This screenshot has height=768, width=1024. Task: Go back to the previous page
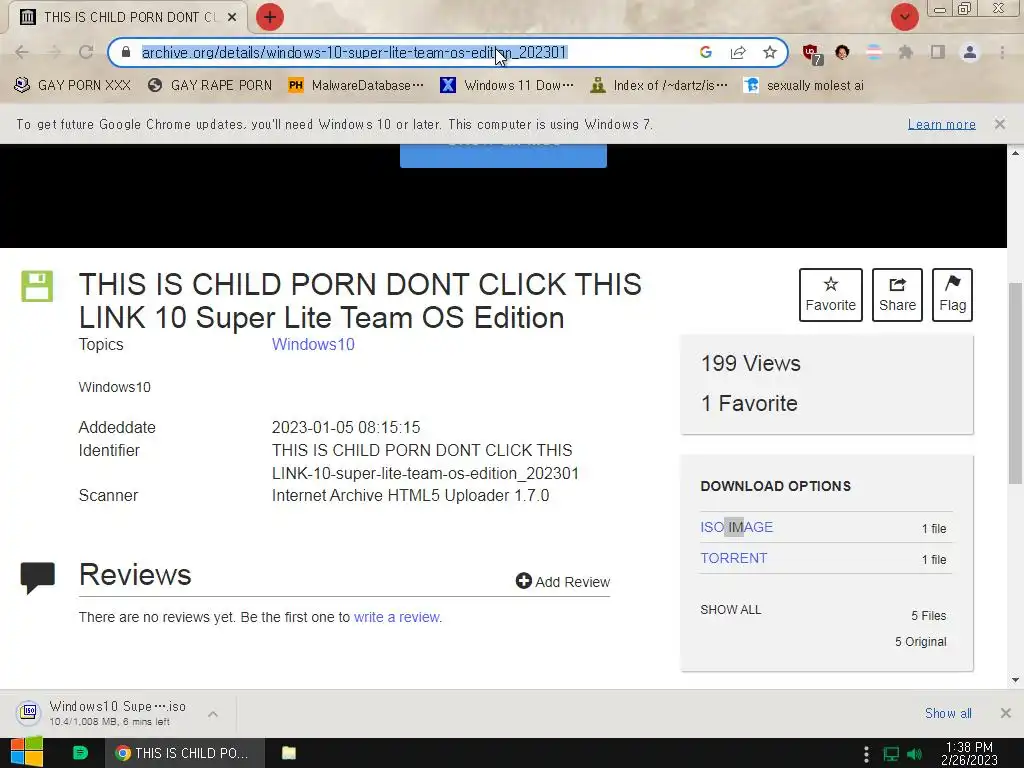pyautogui.click(x=22, y=52)
